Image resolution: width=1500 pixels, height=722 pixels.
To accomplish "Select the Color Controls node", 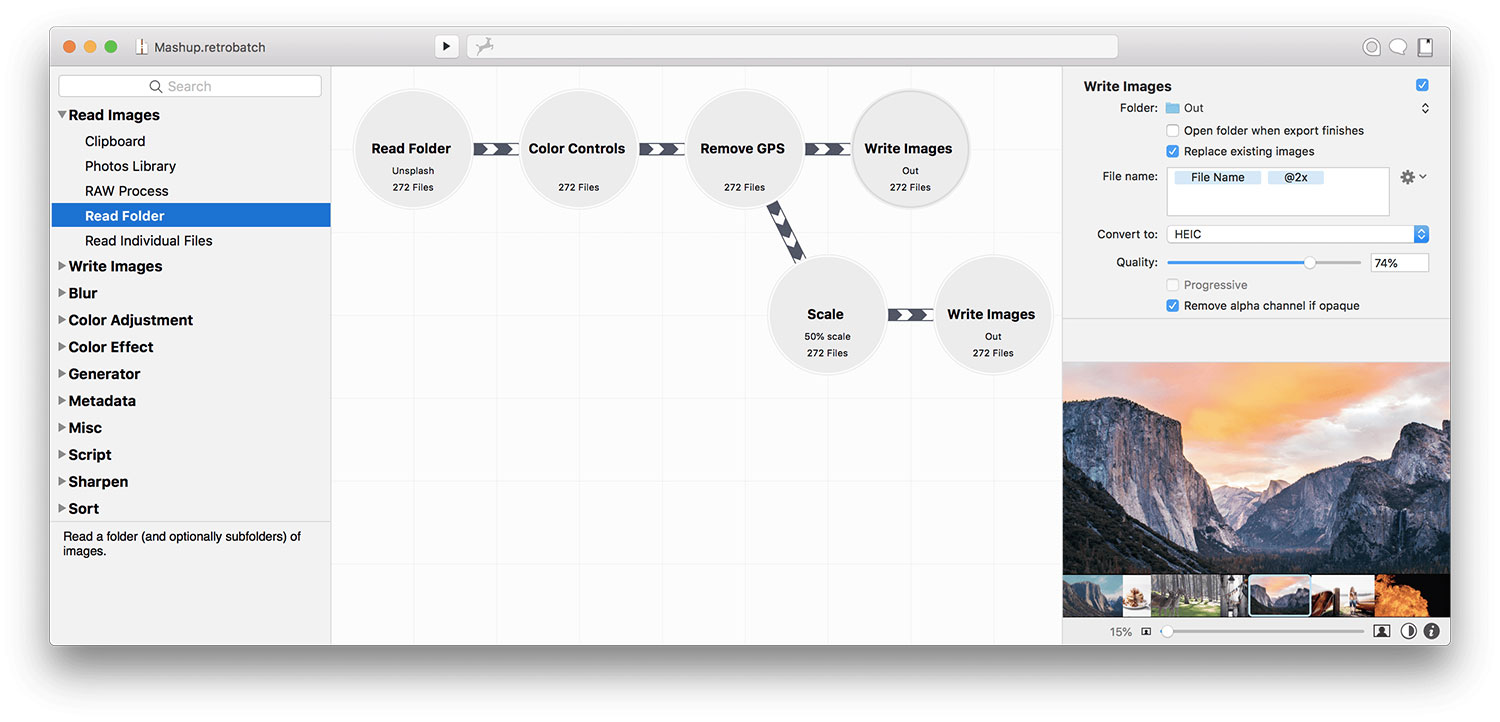I will coord(578,149).
